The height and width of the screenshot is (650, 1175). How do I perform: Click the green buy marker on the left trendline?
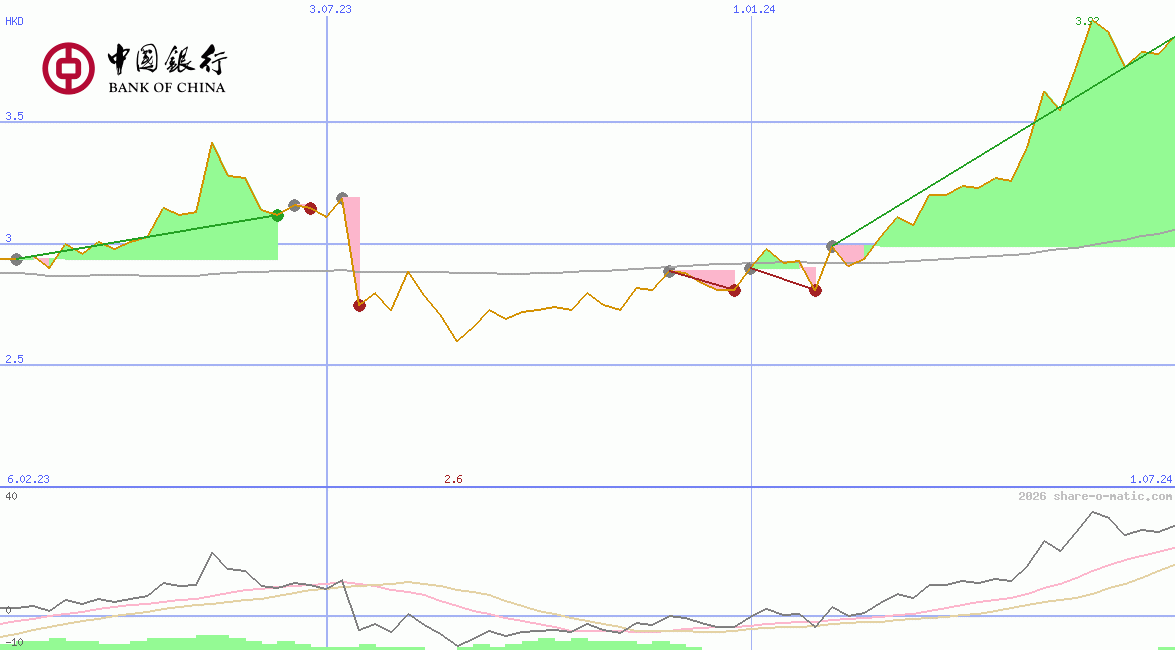tap(277, 213)
